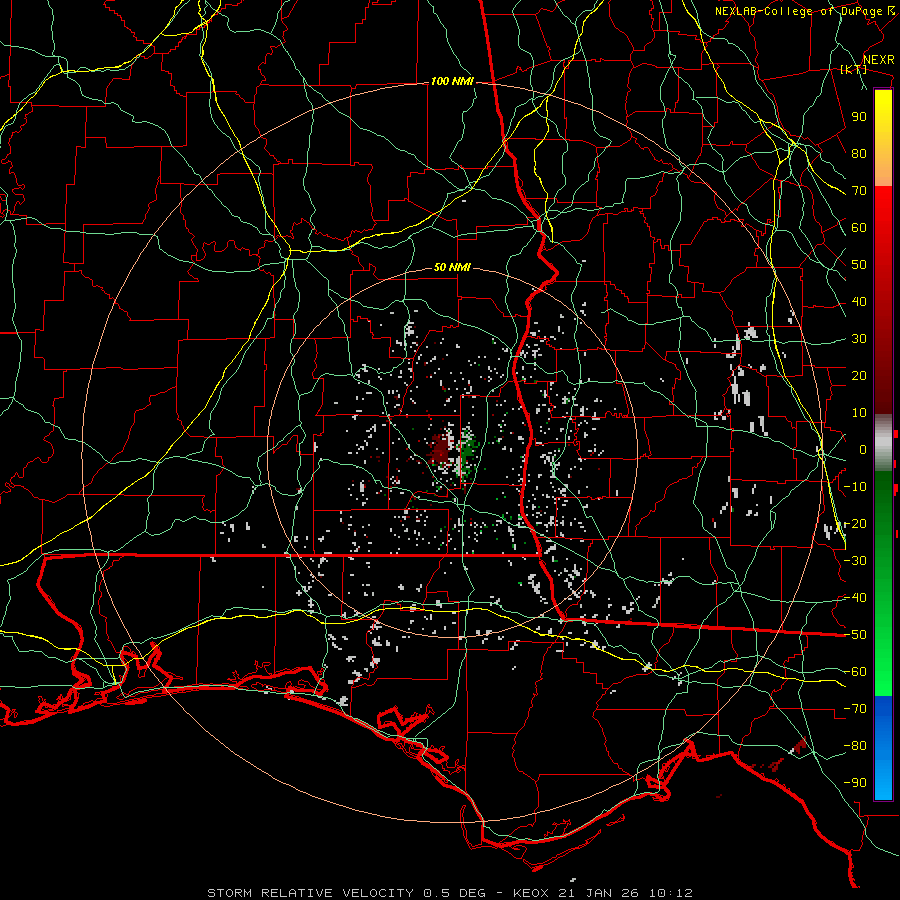
Task: Select the NEXR product label
Action: tap(879, 60)
